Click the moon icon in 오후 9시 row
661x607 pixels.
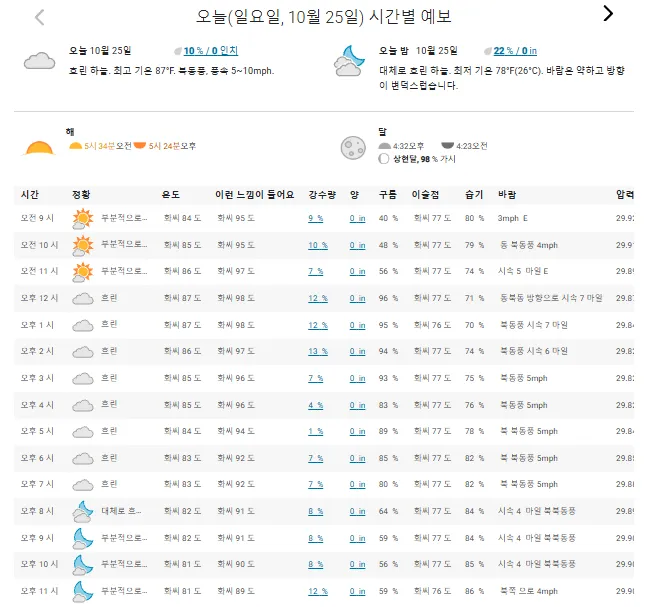click(x=83, y=538)
